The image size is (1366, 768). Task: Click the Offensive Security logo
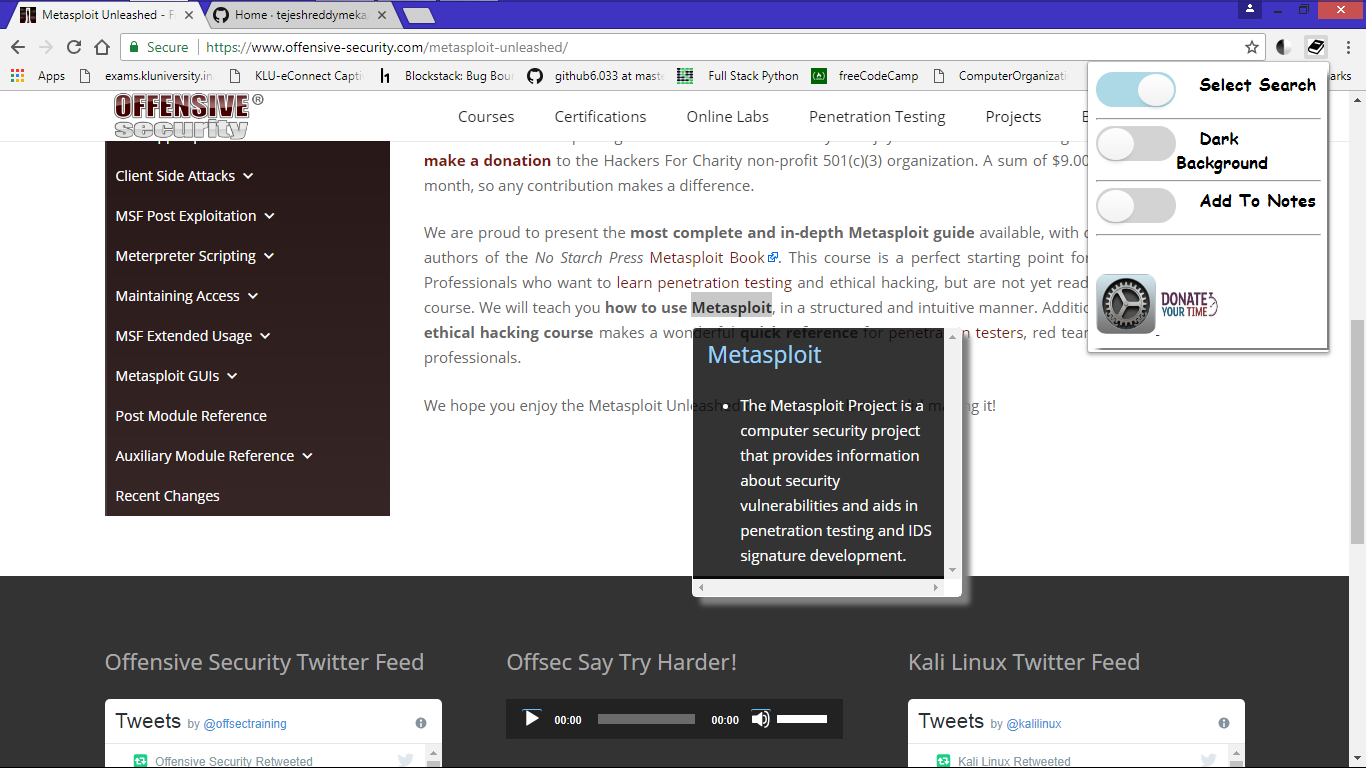click(188, 116)
